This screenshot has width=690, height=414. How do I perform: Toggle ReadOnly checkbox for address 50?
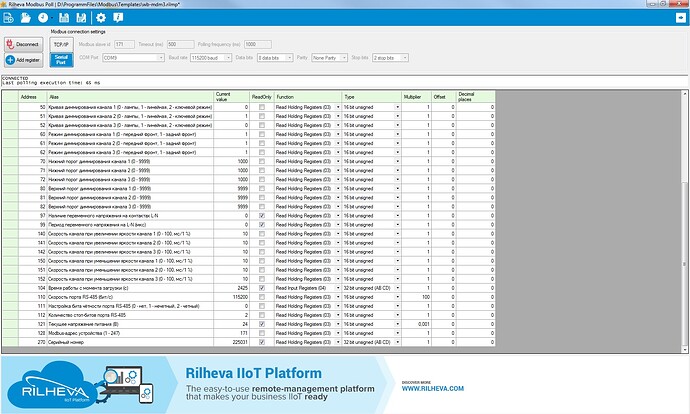(262, 107)
